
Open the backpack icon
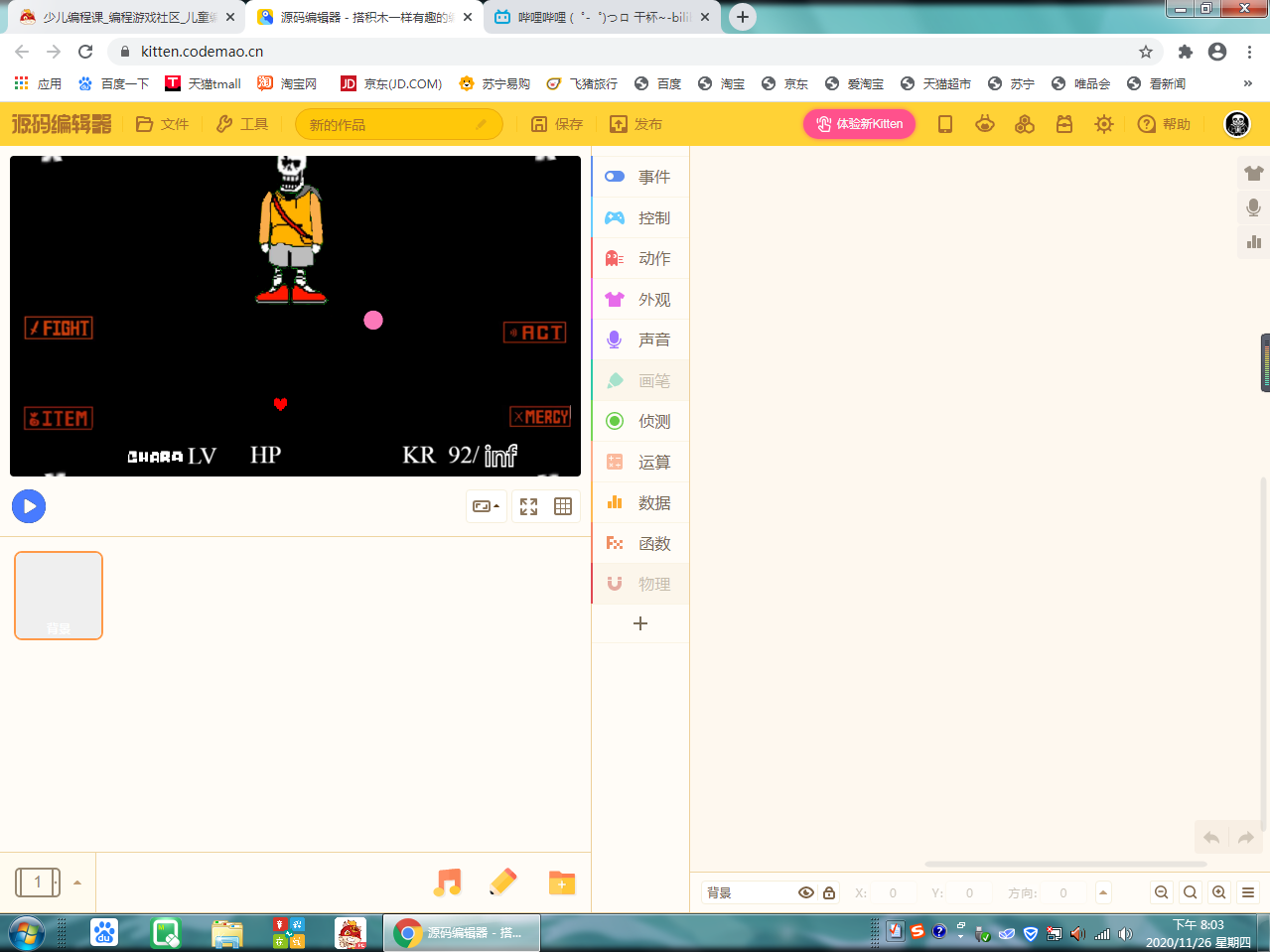[1064, 124]
